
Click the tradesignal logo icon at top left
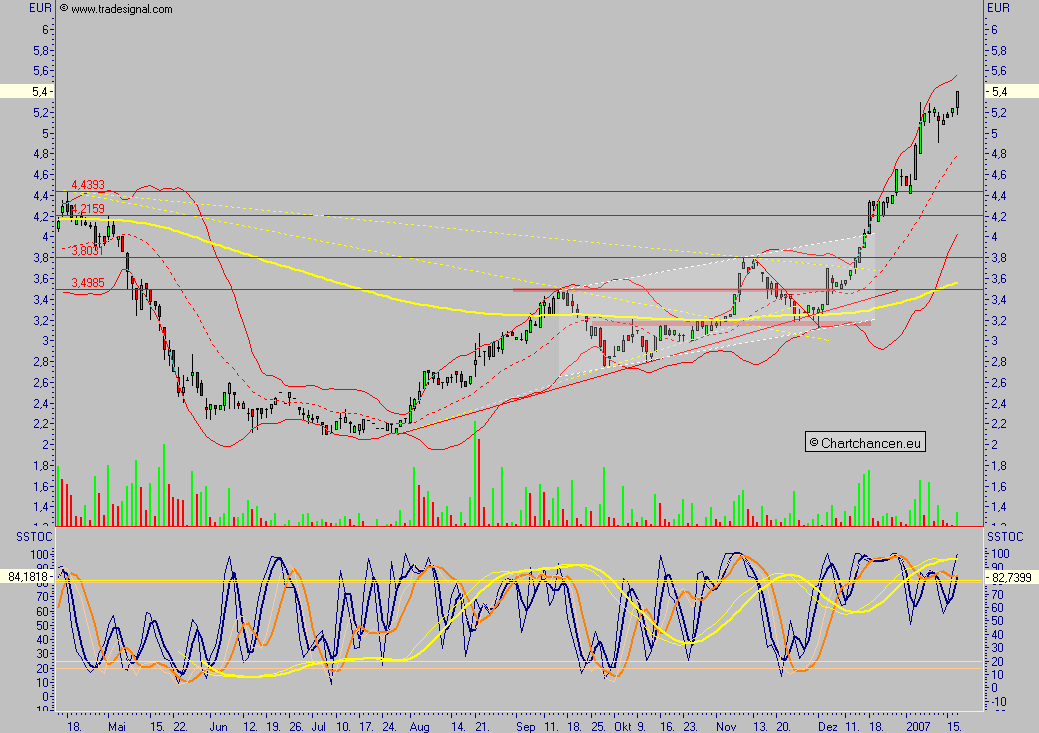[x=64, y=9]
